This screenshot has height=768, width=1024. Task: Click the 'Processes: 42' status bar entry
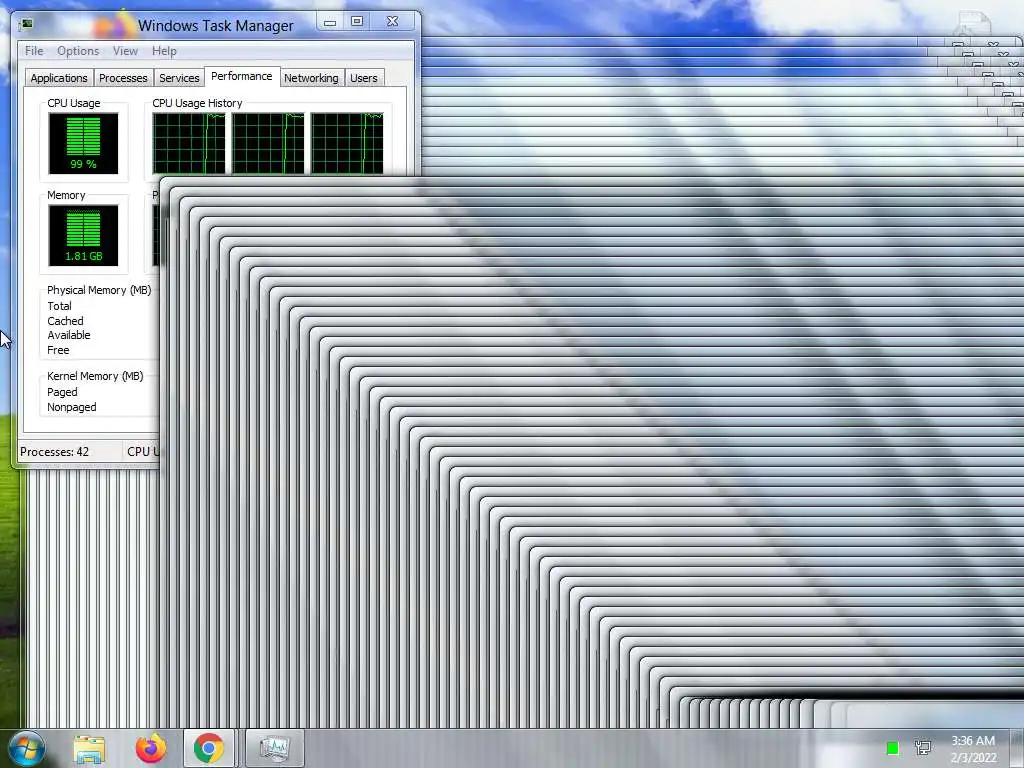coord(55,452)
